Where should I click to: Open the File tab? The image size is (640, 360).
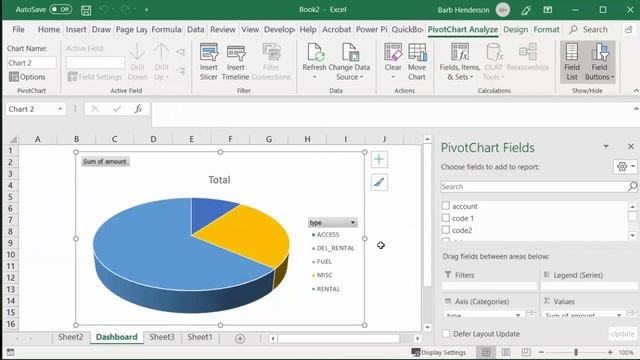tap(18, 29)
